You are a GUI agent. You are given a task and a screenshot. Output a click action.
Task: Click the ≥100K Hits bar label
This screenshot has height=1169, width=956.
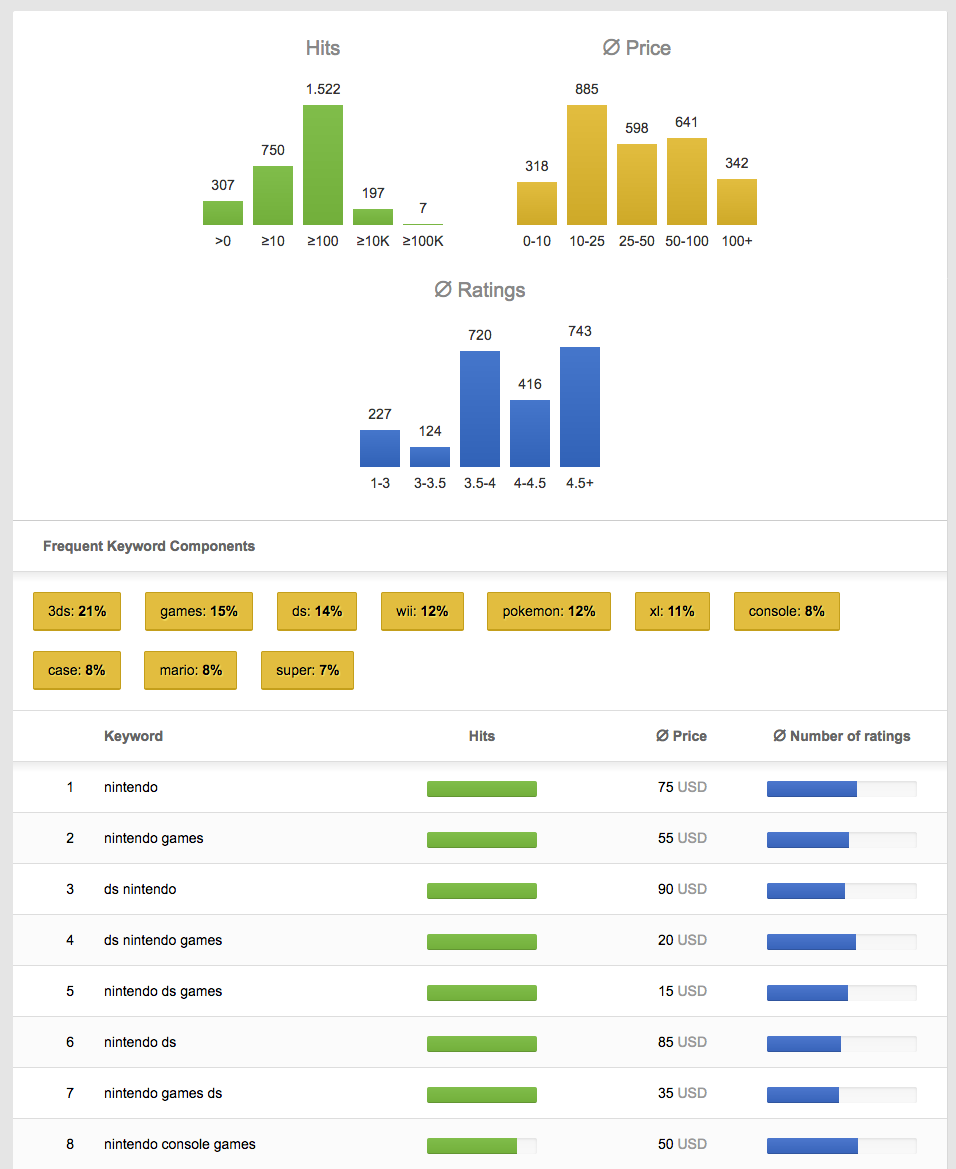click(x=423, y=241)
